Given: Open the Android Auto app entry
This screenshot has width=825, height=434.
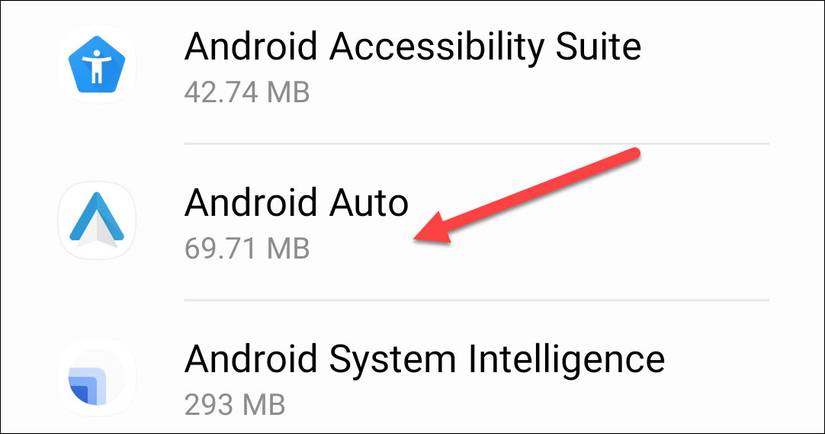Looking at the screenshot, I should click(x=412, y=221).
